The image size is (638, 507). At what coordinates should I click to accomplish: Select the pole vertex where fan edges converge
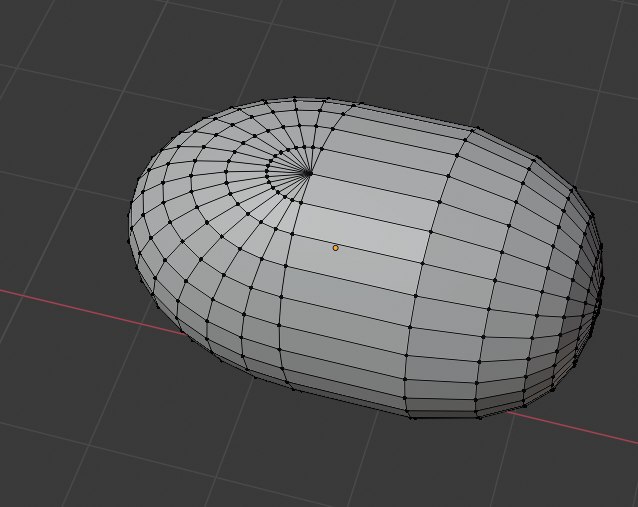click(309, 174)
